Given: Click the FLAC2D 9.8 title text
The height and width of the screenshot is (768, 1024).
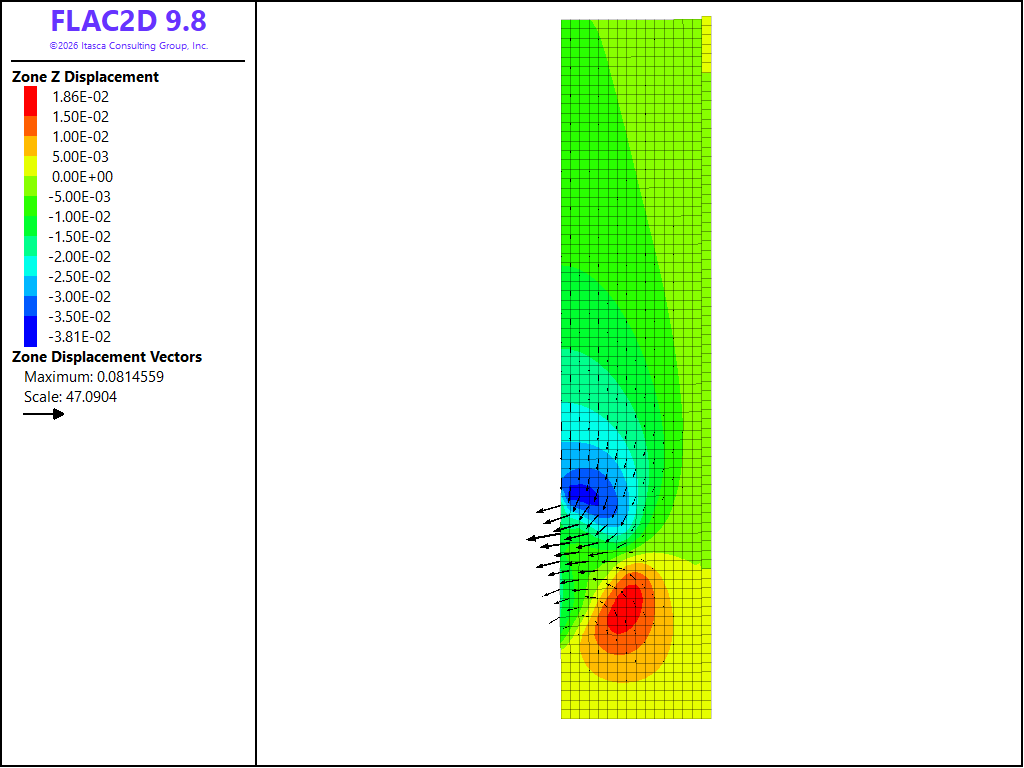Looking at the screenshot, I should click(129, 21).
